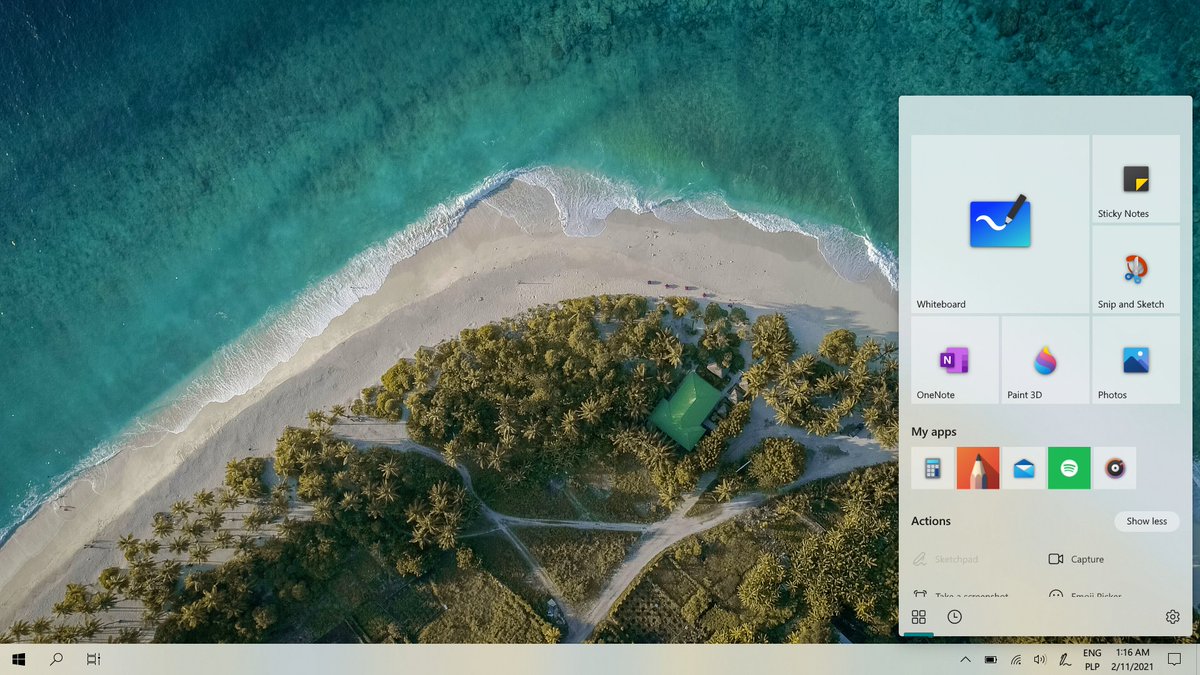The width and height of the screenshot is (1200, 675).
Task: Launch Sticky Notes from the panel
Action: tap(1136, 179)
